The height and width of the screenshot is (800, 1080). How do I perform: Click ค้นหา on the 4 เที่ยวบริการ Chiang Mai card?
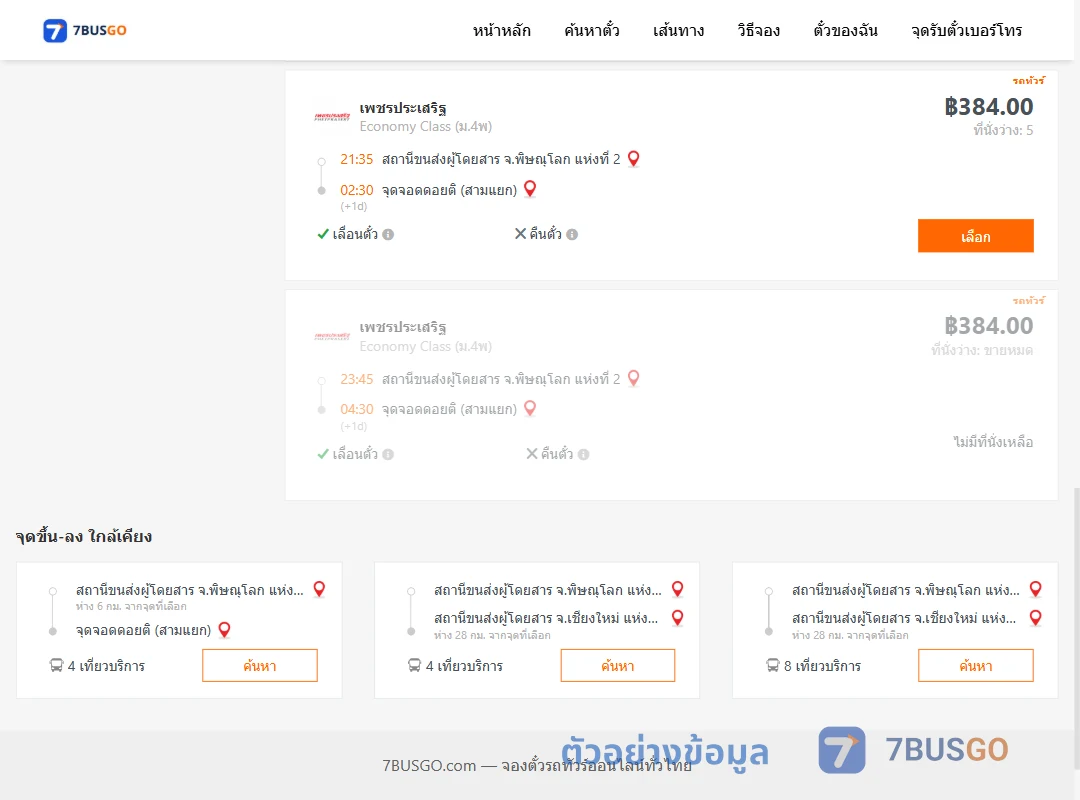coord(618,666)
